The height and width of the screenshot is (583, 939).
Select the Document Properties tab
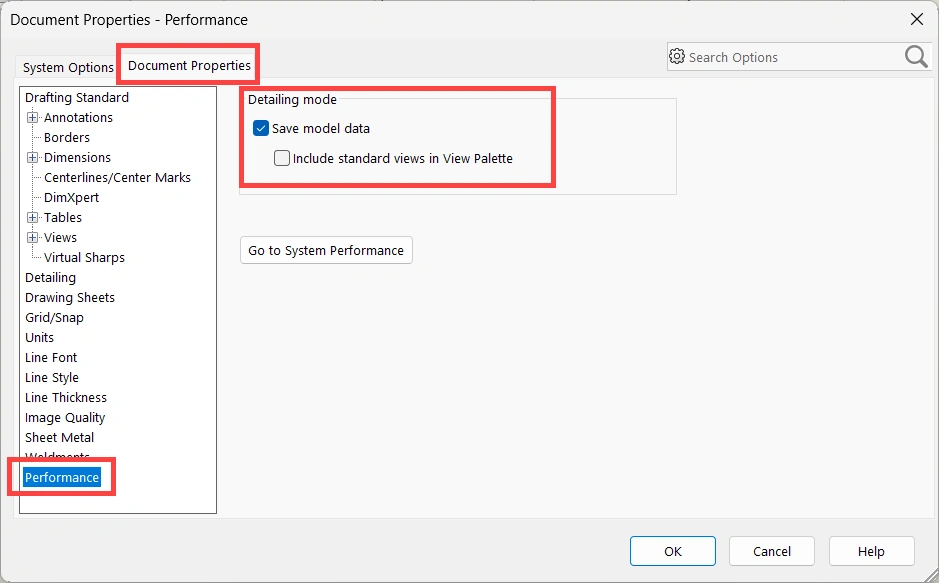coord(189,66)
